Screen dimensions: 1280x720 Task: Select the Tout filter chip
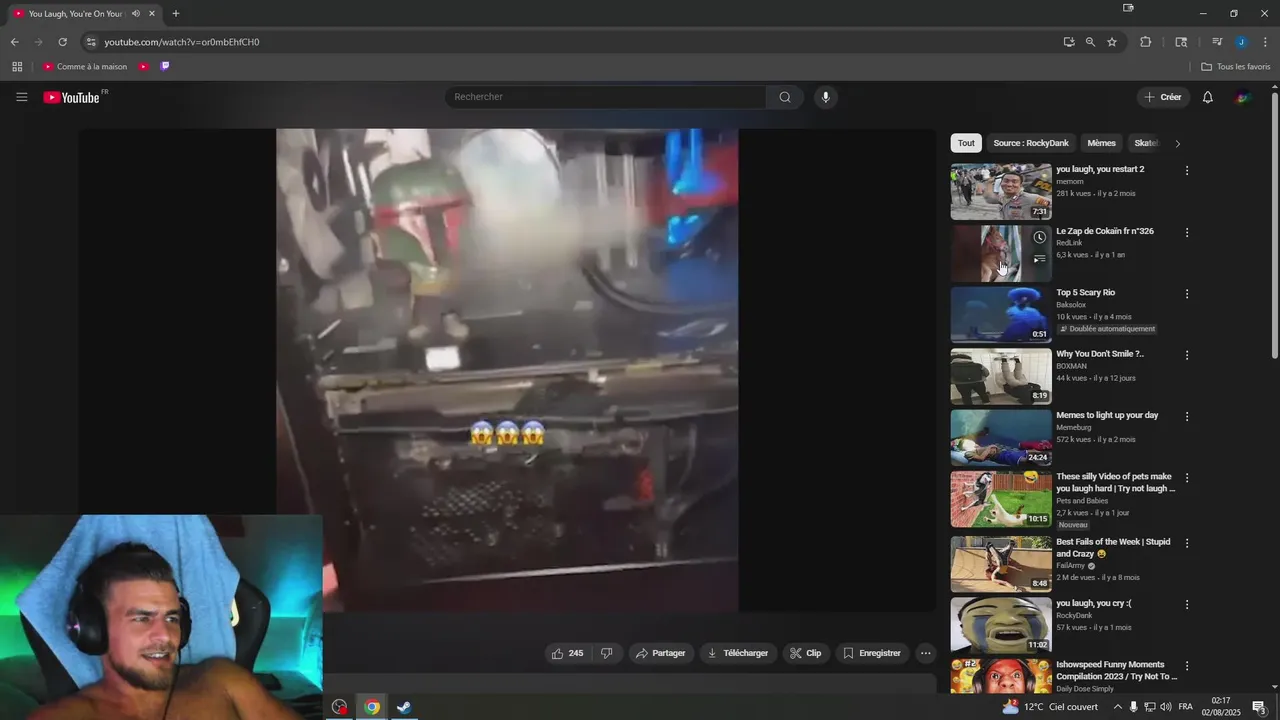(966, 143)
